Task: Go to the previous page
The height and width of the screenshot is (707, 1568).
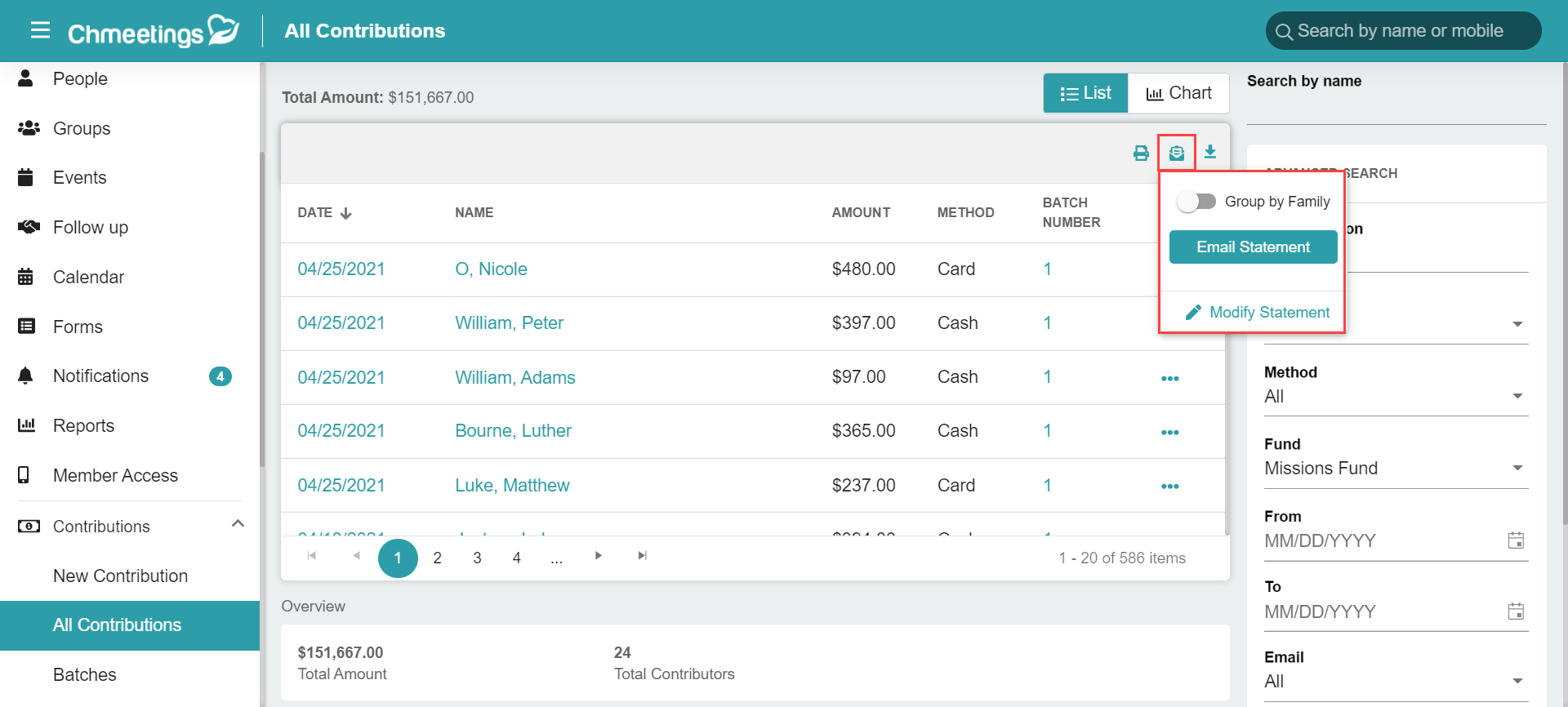Action: (356, 556)
